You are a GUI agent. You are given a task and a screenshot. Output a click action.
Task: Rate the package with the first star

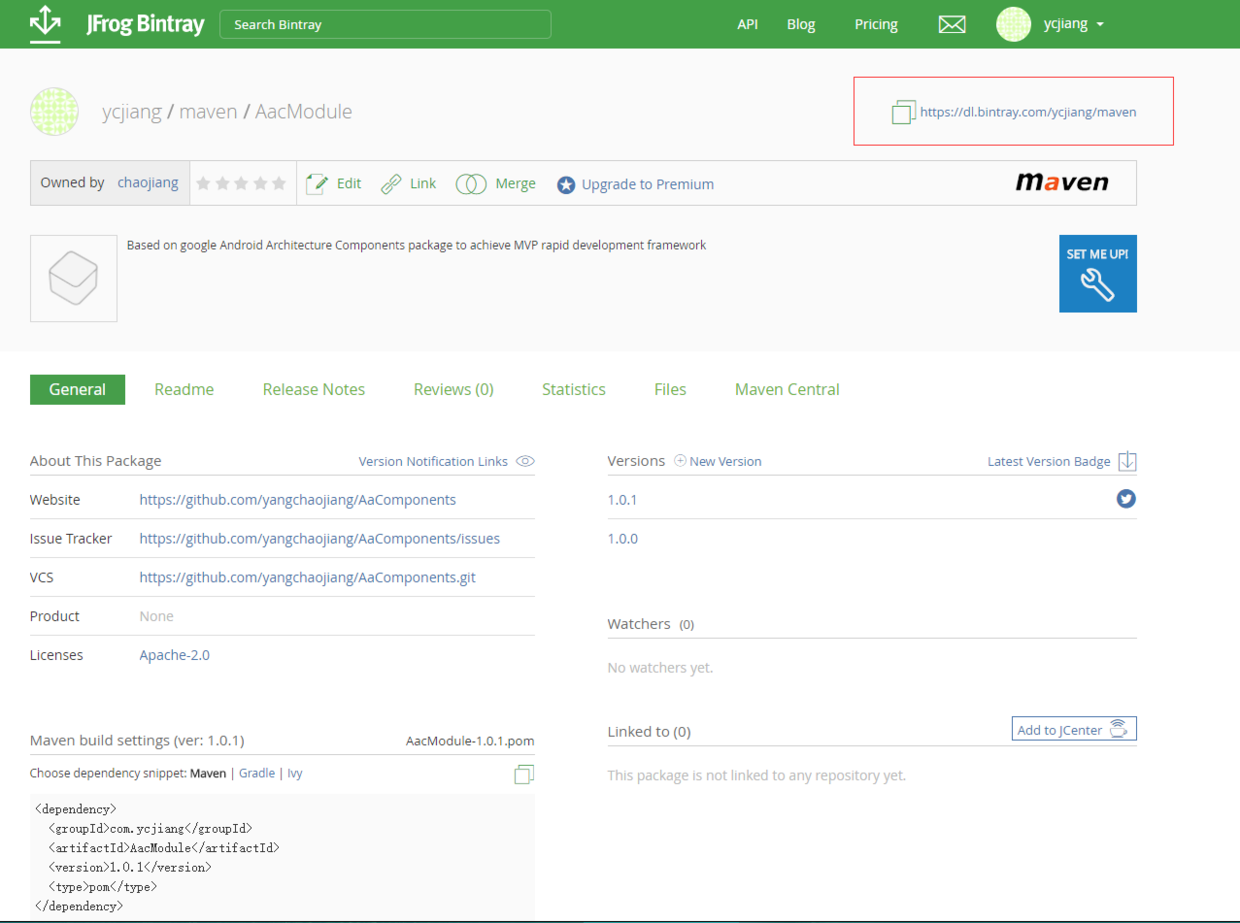[x=204, y=184]
